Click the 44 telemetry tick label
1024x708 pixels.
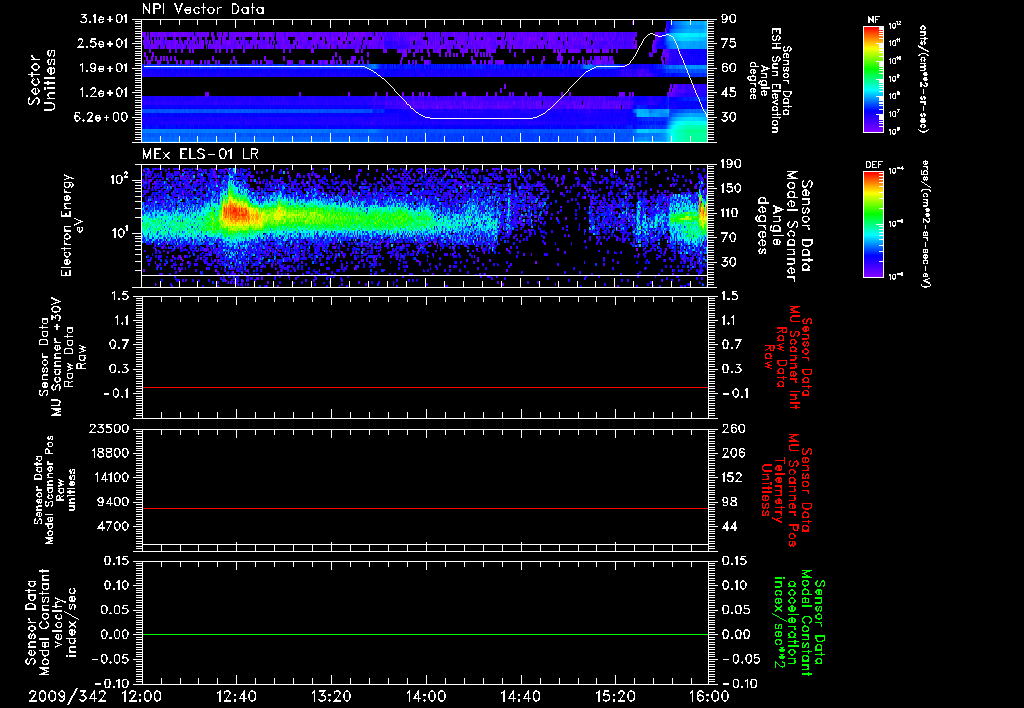pos(729,526)
